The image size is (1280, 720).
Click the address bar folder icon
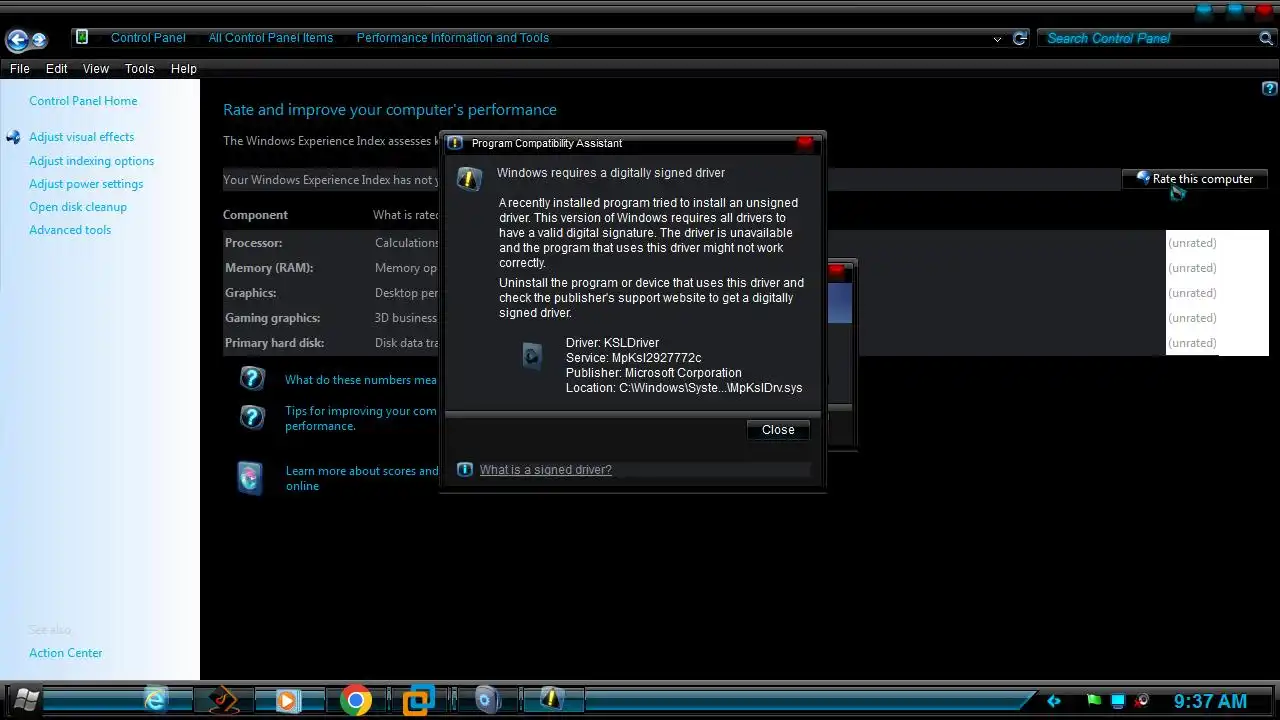(x=82, y=37)
